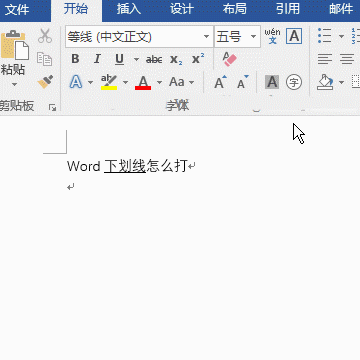Open the clipboard pane launcher

click(52, 107)
